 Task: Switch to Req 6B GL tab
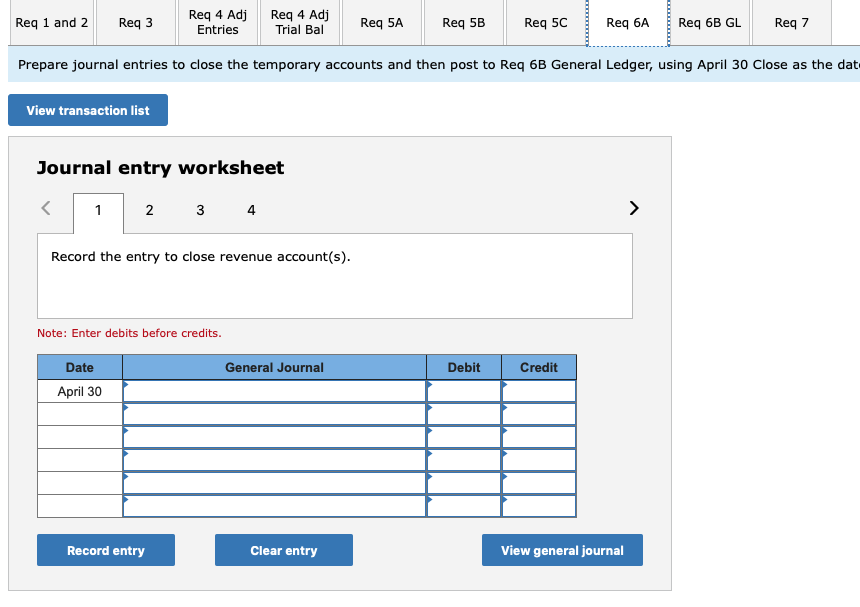pos(710,23)
